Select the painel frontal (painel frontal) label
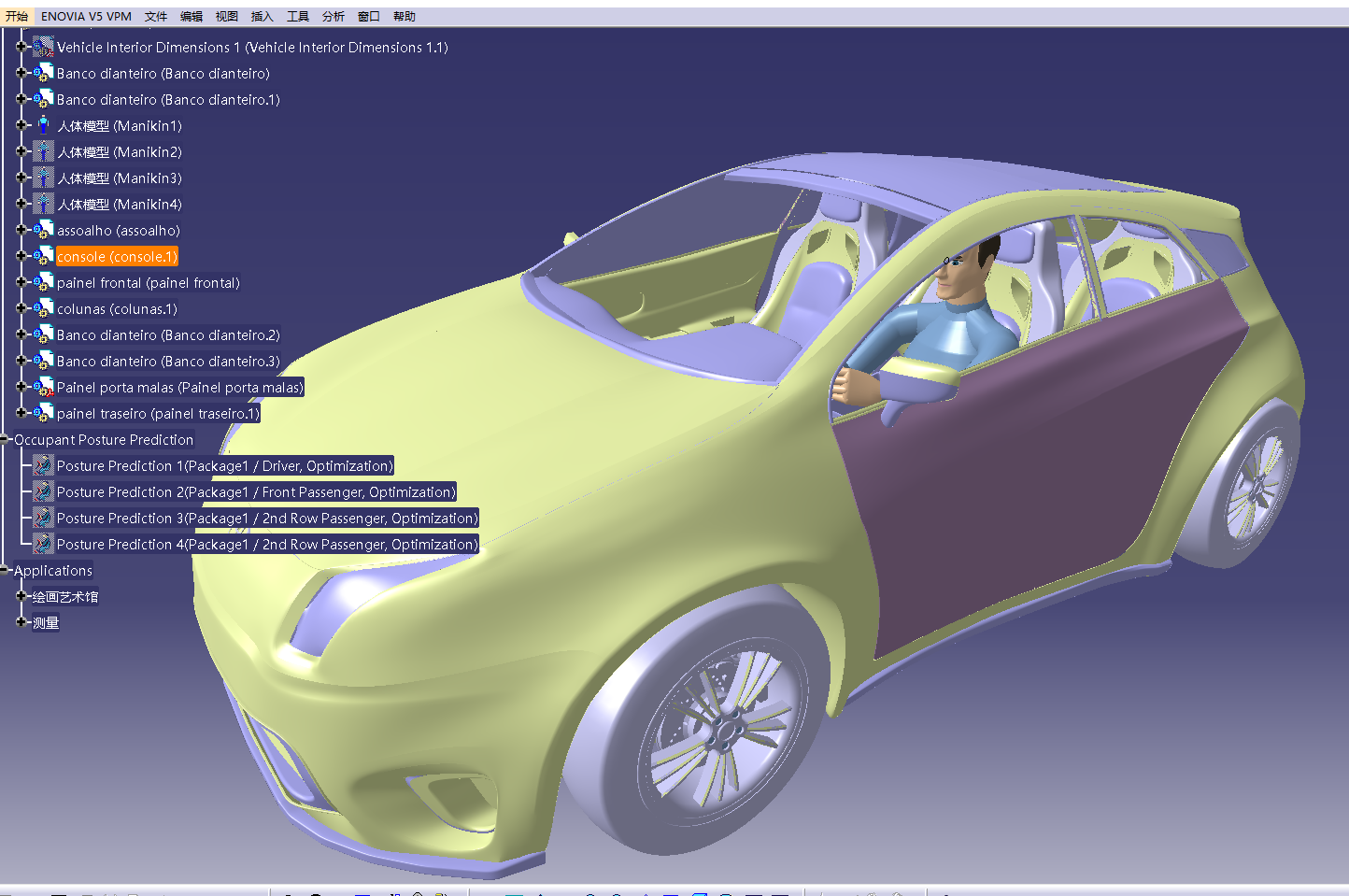The image size is (1349, 896). click(149, 282)
